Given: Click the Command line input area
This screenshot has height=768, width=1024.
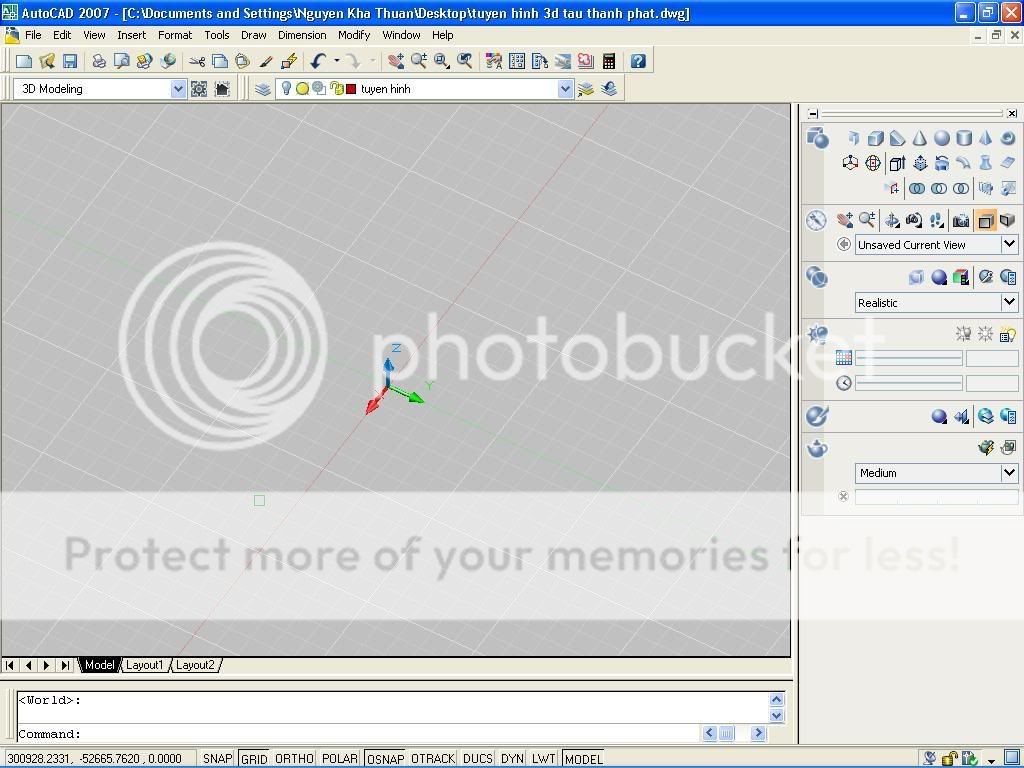Looking at the screenshot, I should (x=358, y=733).
